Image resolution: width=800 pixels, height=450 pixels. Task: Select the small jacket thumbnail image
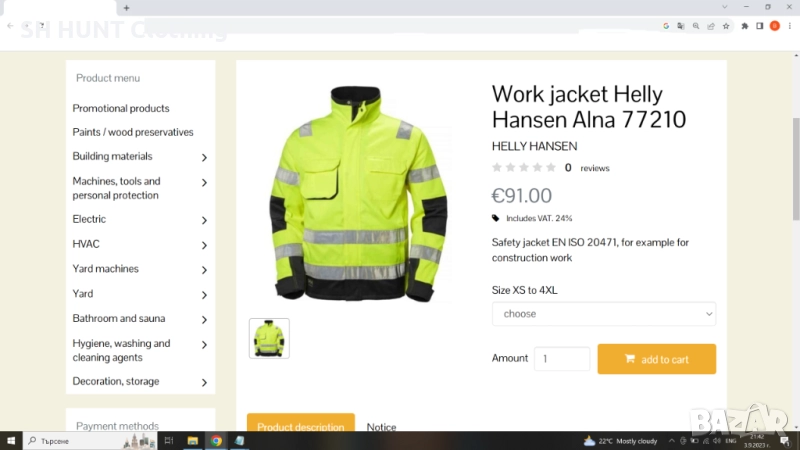pyautogui.click(x=269, y=339)
